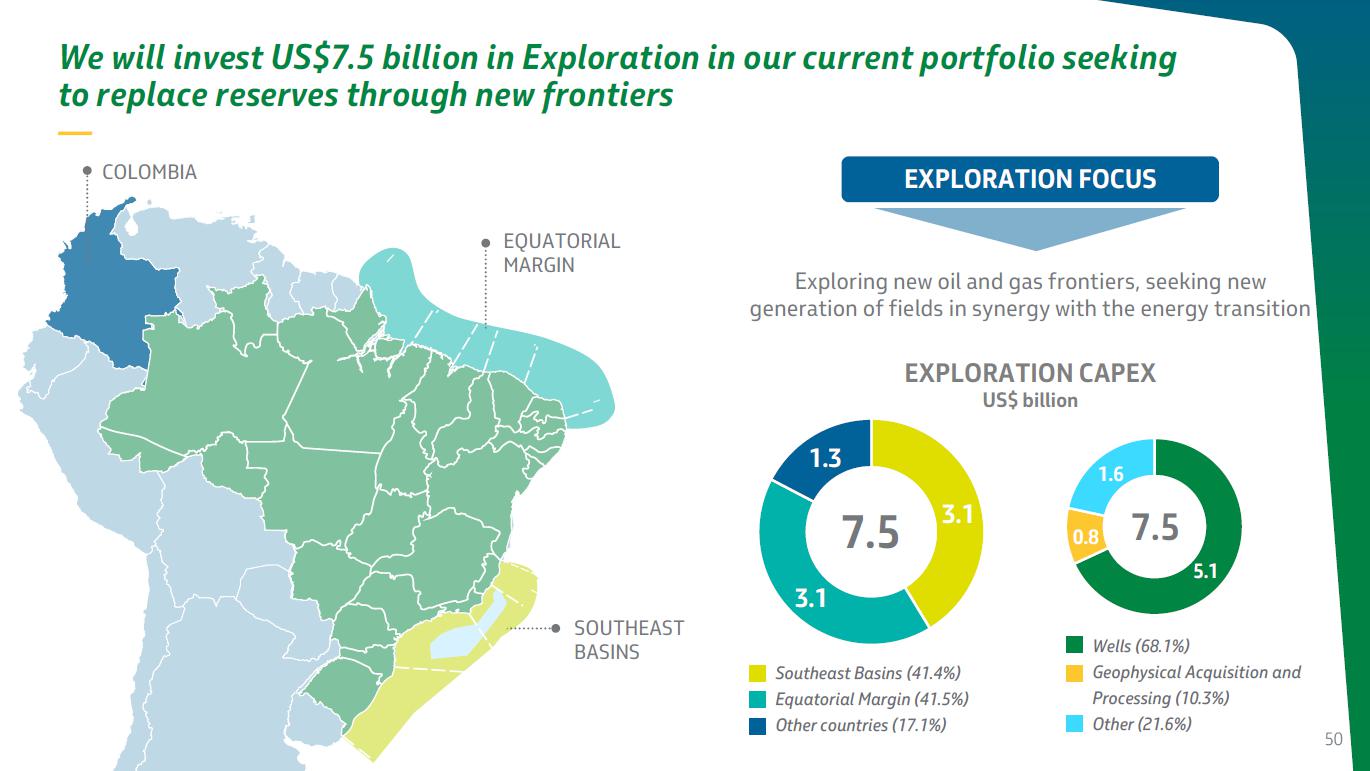The height and width of the screenshot is (771, 1370).
Task: Select the "Southeast Basins (41.4%)" legend text
Action: (x=868, y=674)
